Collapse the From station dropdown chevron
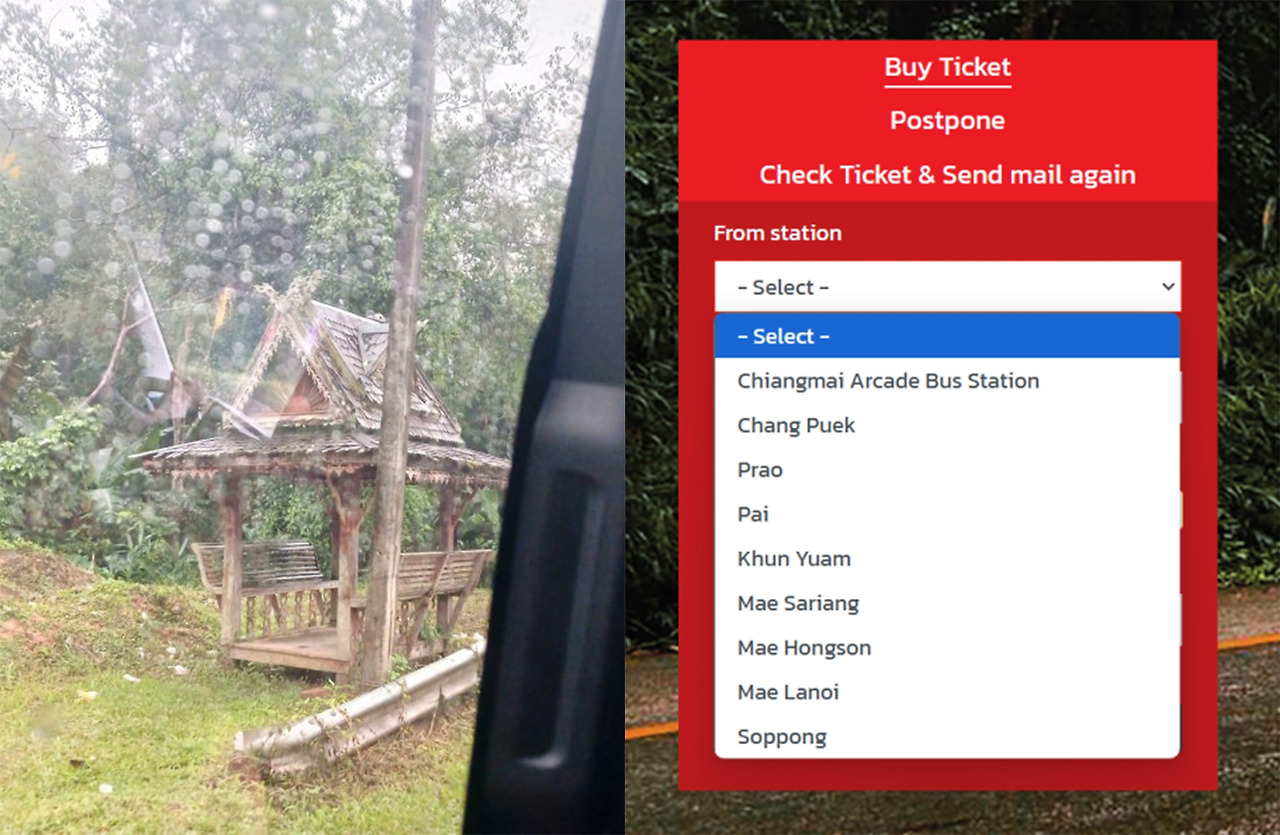Image resolution: width=1280 pixels, height=835 pixels. click(x=1167, y=287)
